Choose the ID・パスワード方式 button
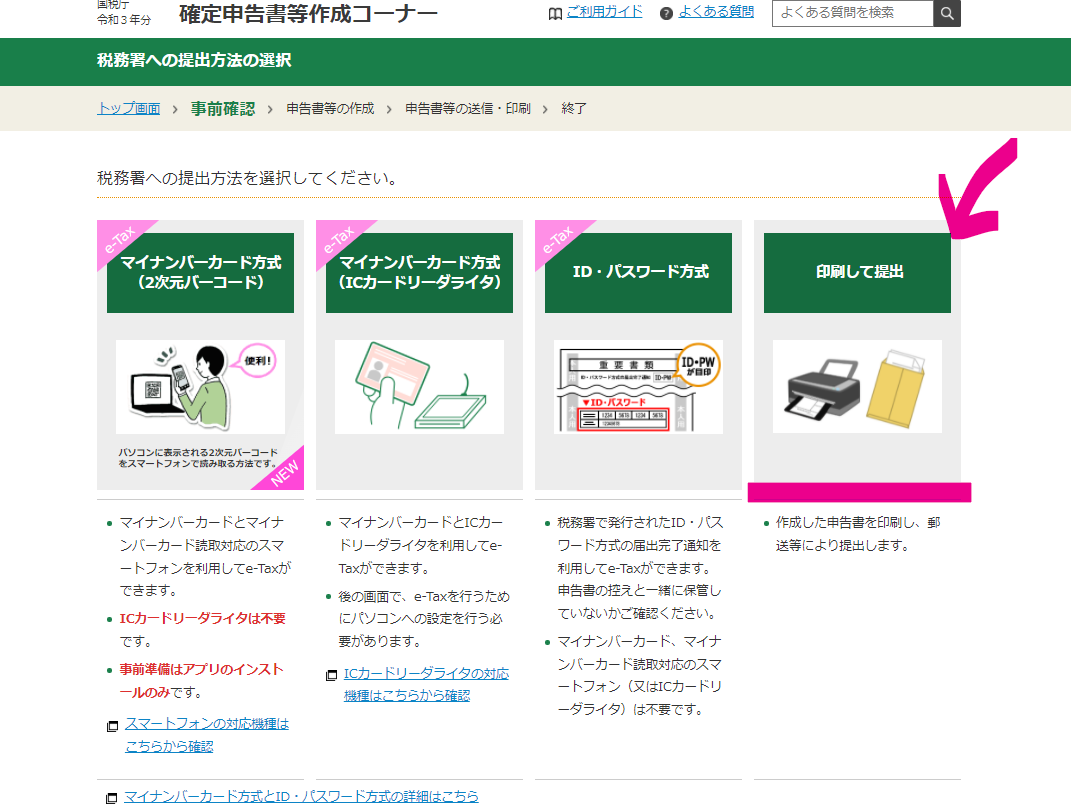The image size is (1071, 808). (638, 272)
